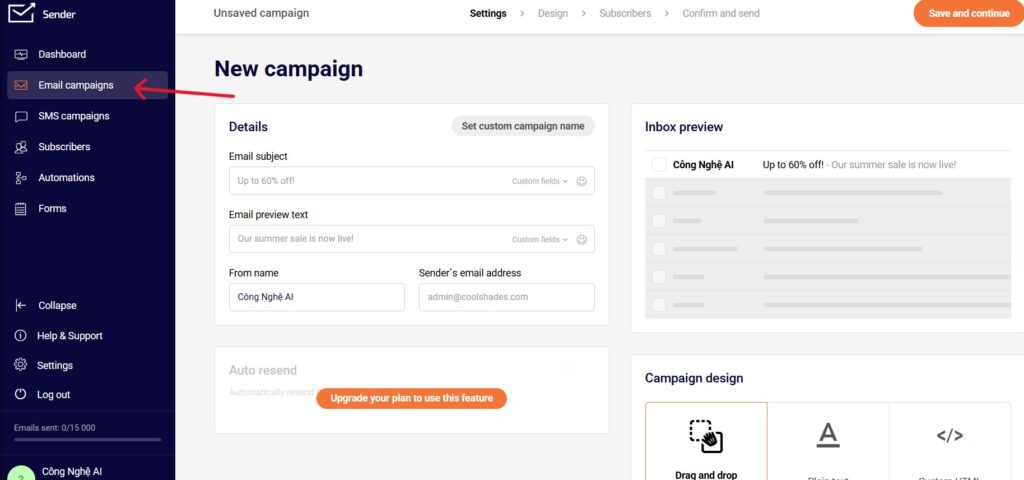
Task: Click the Sender's email address field
Action: [x=507, y=297]
